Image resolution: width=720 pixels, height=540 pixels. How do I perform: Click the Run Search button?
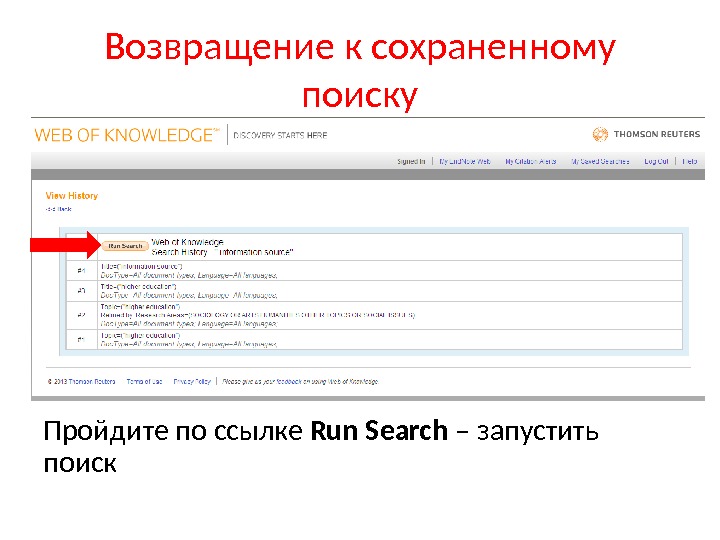click(125, 246)
